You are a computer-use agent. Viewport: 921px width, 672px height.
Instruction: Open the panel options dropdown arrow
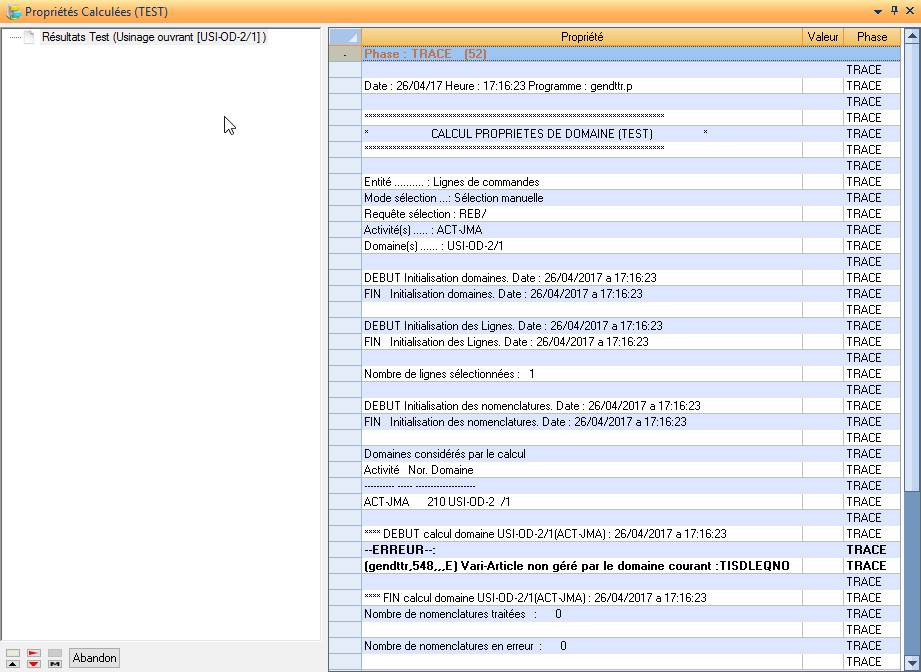click(x=878, y=10)
